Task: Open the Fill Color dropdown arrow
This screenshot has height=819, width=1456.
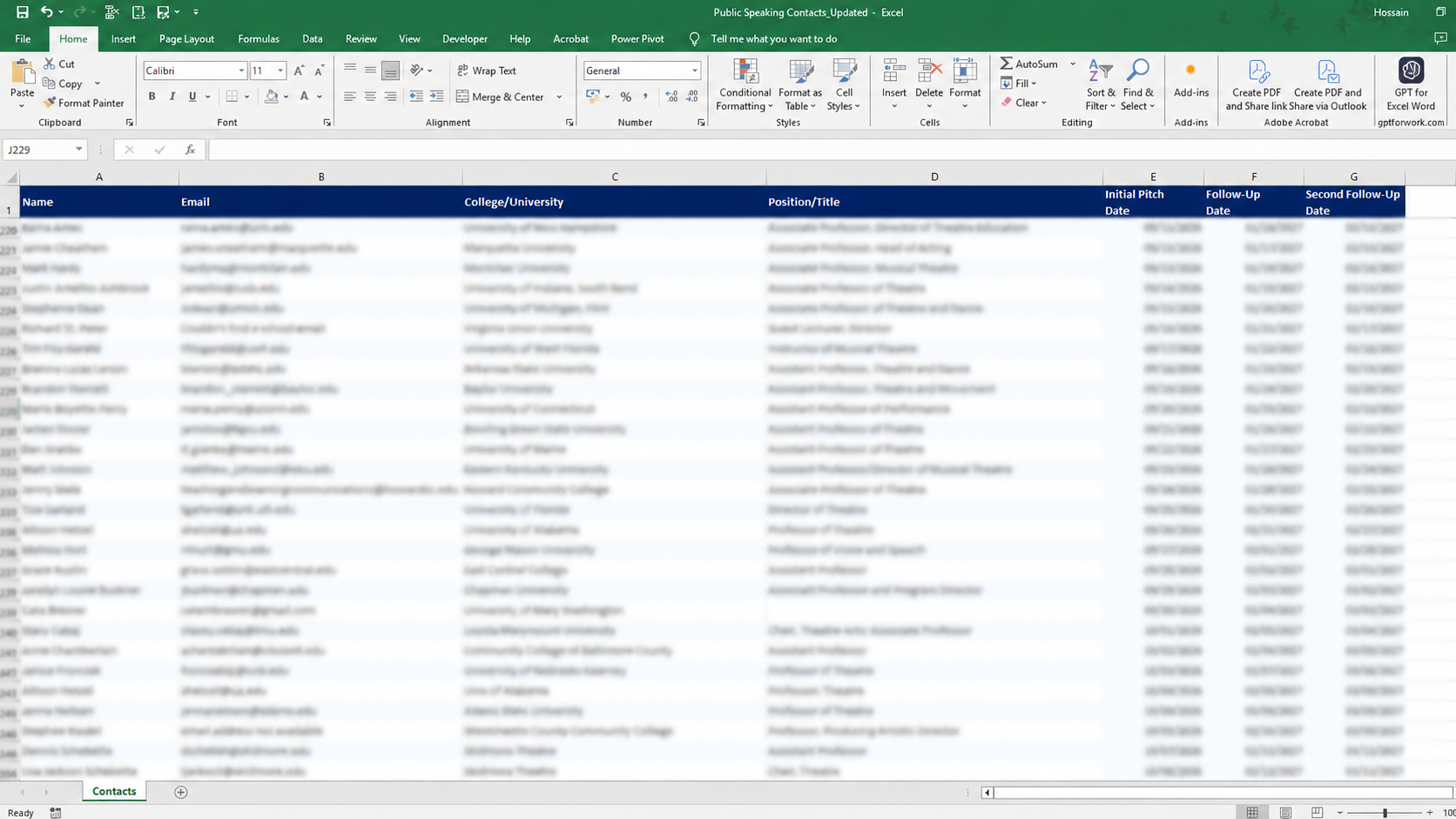Action: click(286, 97)
